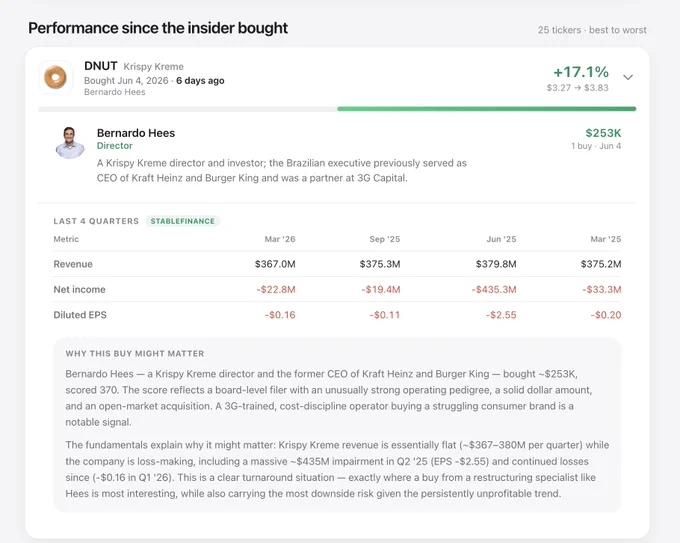Click the Jun '25 column header
The image size is (680, 543).
point(501,239)
